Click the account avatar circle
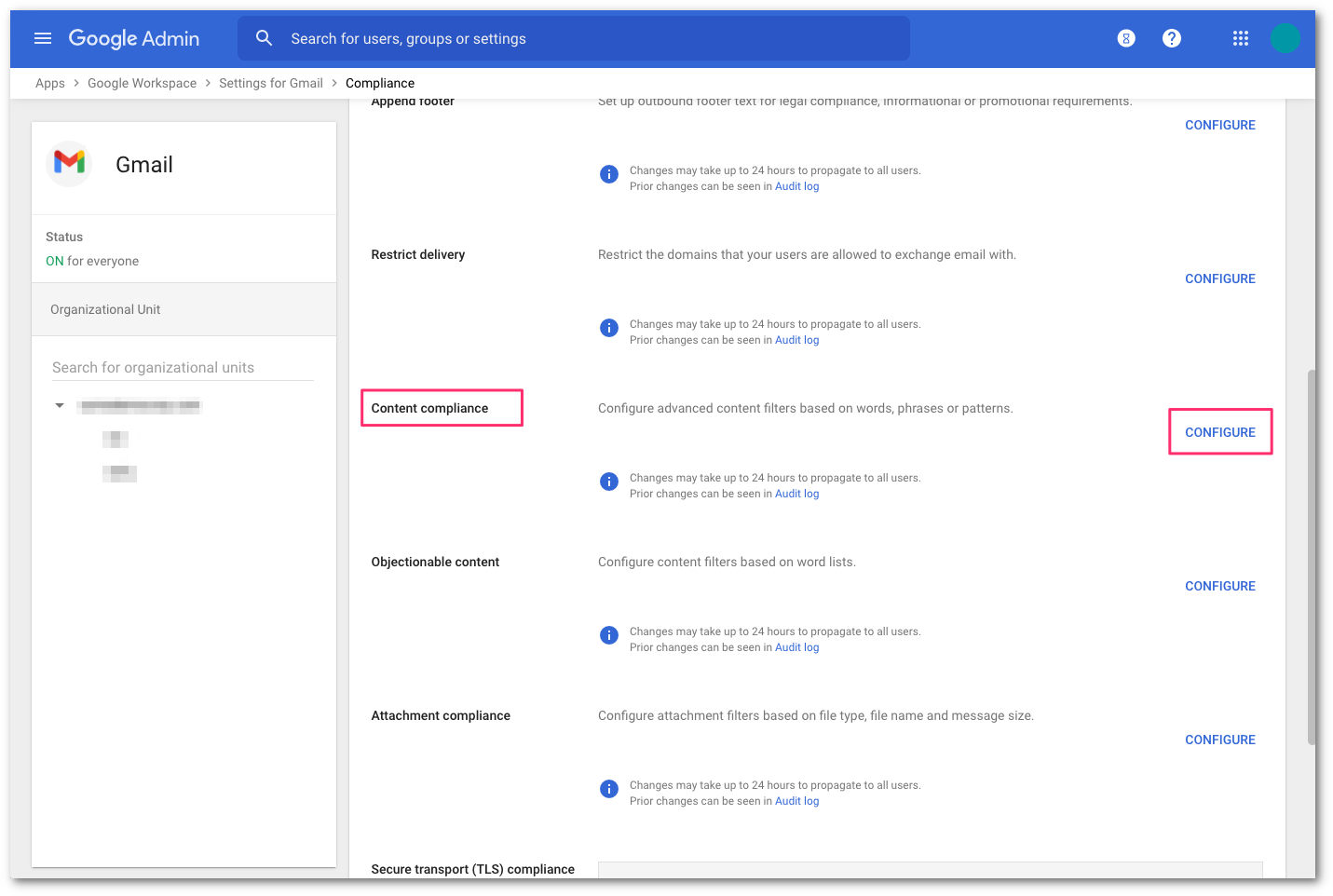The width and height of the screenshot is (1333, 896). pyautogui.click(x=1285, y=38)
